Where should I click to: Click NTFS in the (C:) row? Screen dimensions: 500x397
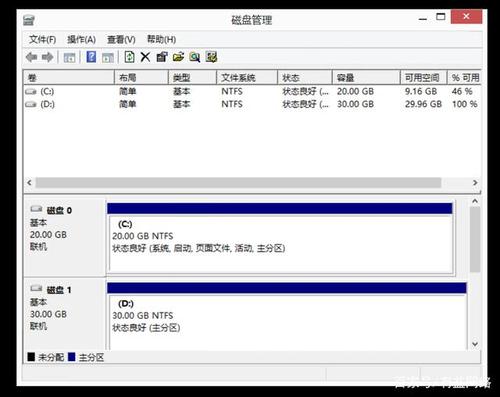[232, 91]
